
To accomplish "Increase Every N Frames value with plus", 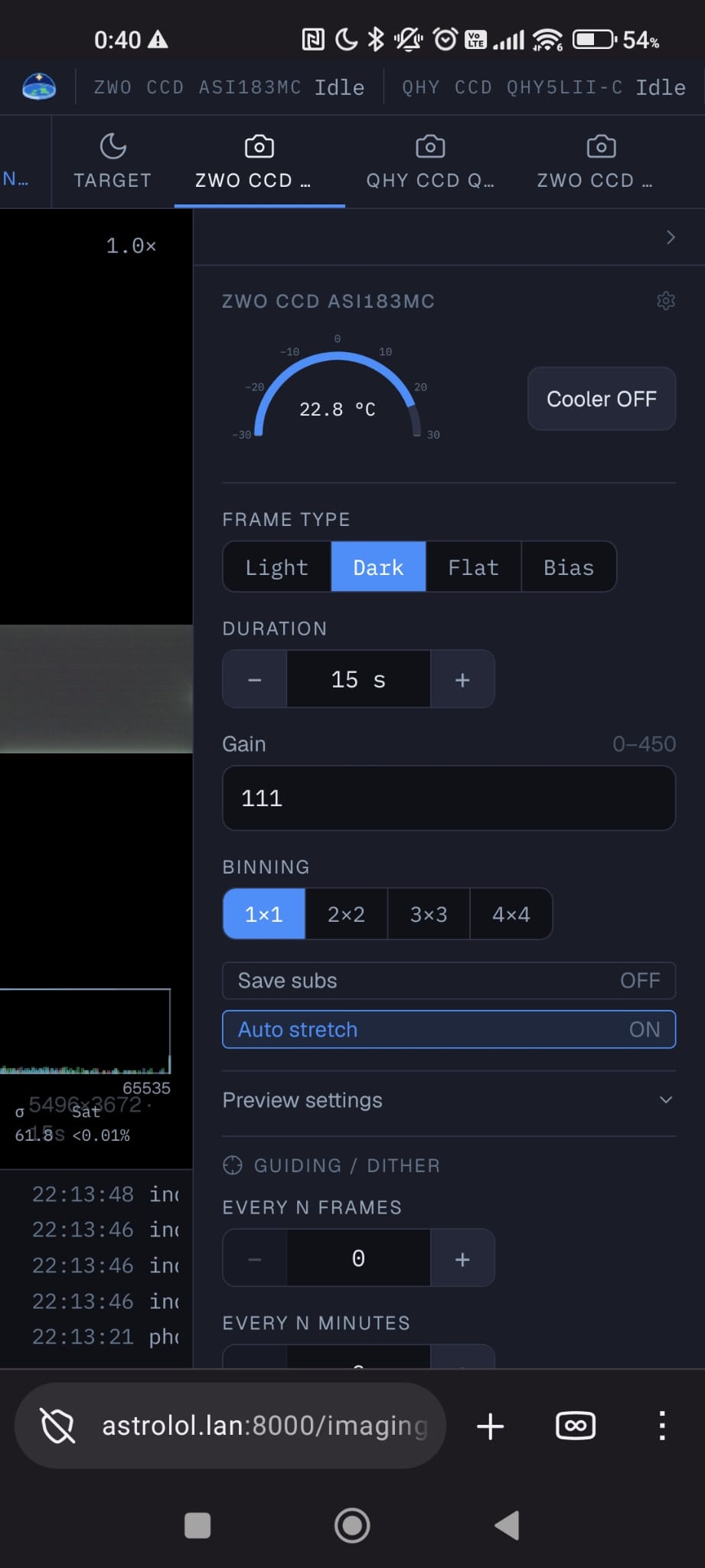I will click(462, 1259).
